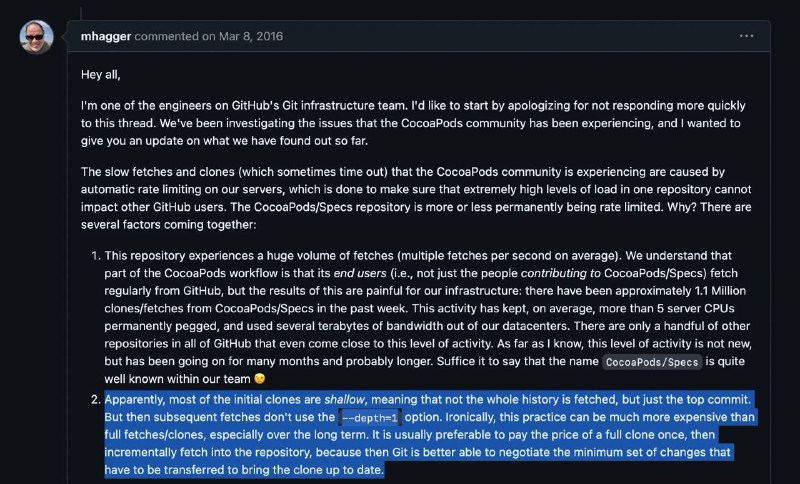The height and width of the screenshot is (484, 800).
Task: Click the winking face emoji
Action: coord(260,379)
